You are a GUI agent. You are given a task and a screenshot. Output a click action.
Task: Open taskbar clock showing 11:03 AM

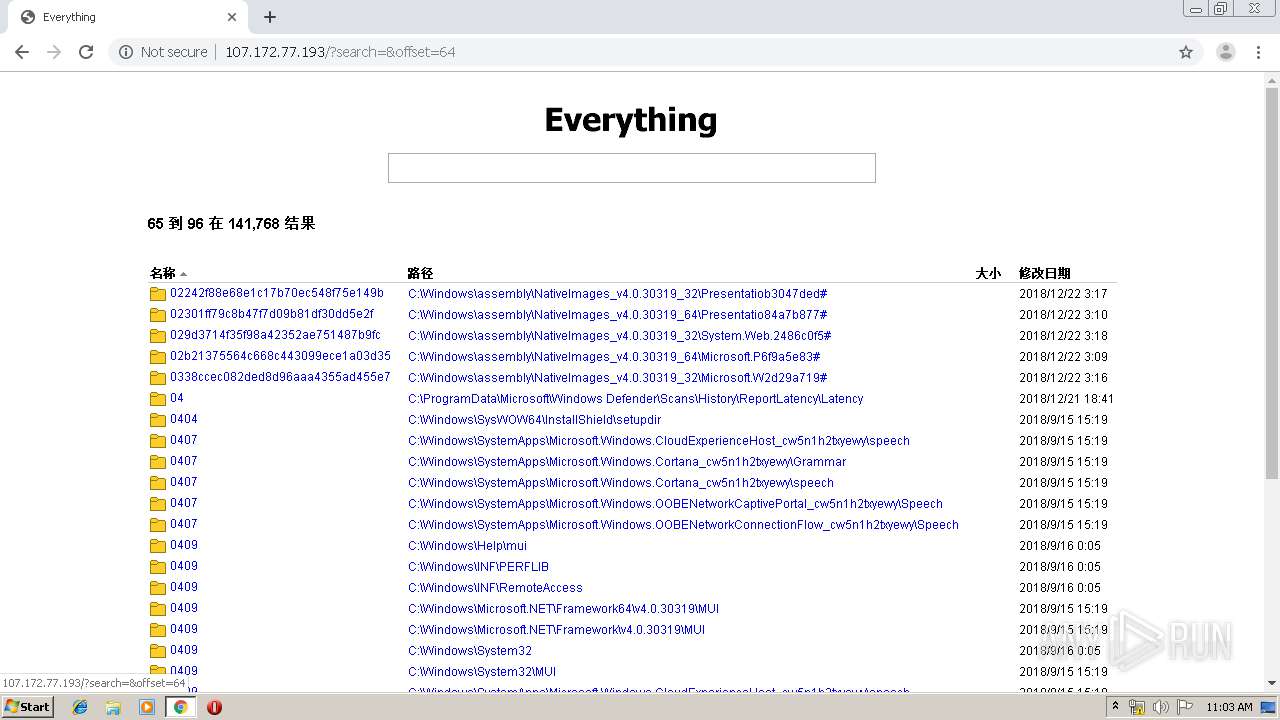tap(1229, 707)
